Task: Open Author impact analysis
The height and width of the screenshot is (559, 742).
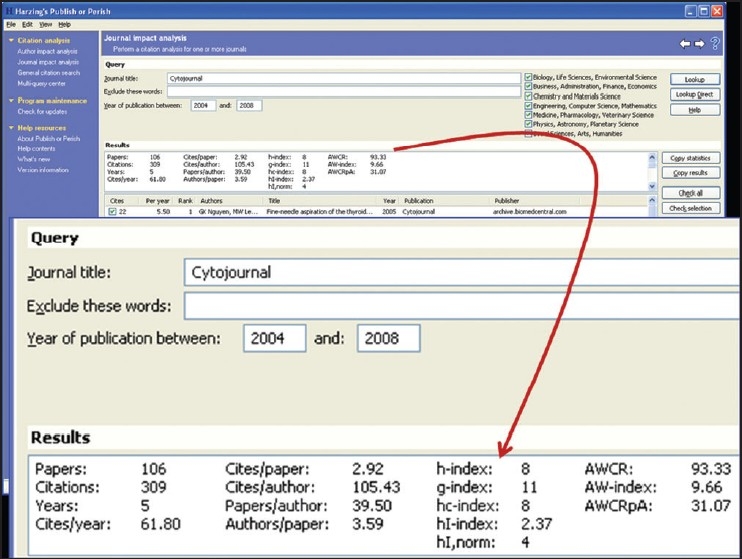Action: 47,52
